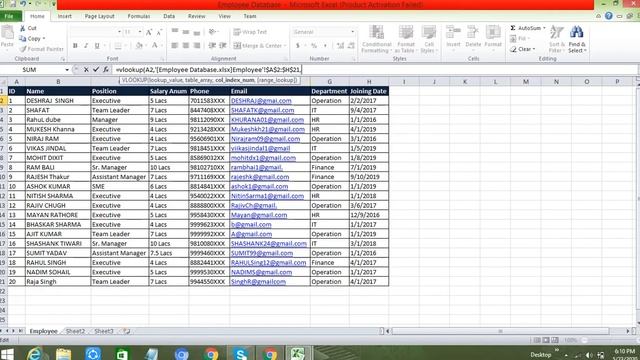640x360 pixels.
Task: Open Sort & Filter tool
Action: coord(557,39)
